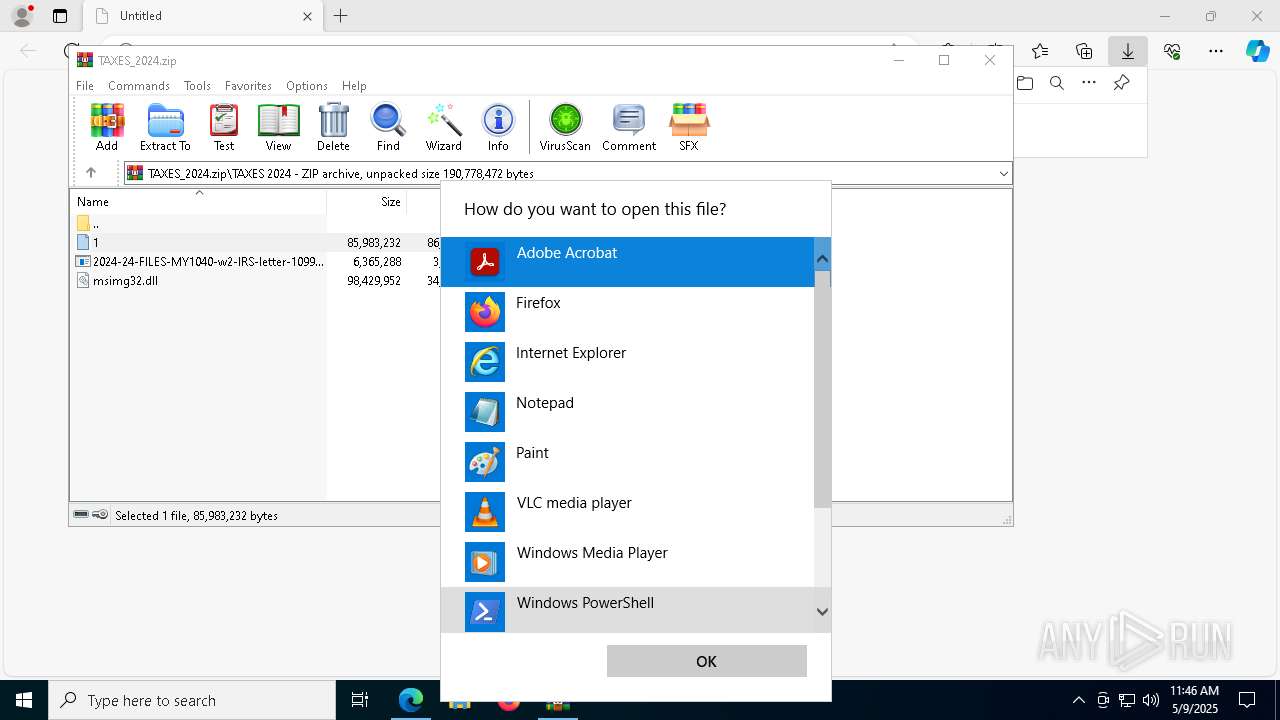Choose VLC media player option
This screenshot has width=1280, height=720.
628,512
